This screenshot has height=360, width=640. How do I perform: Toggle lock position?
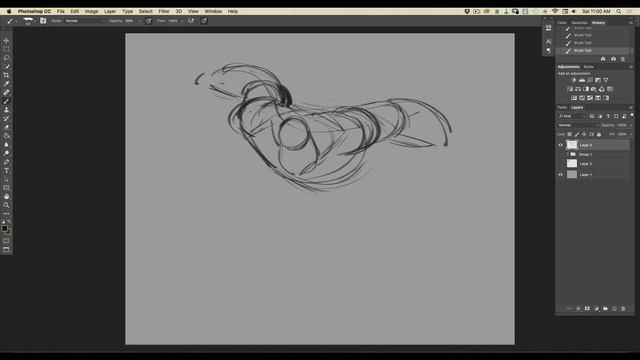[584, 134]
